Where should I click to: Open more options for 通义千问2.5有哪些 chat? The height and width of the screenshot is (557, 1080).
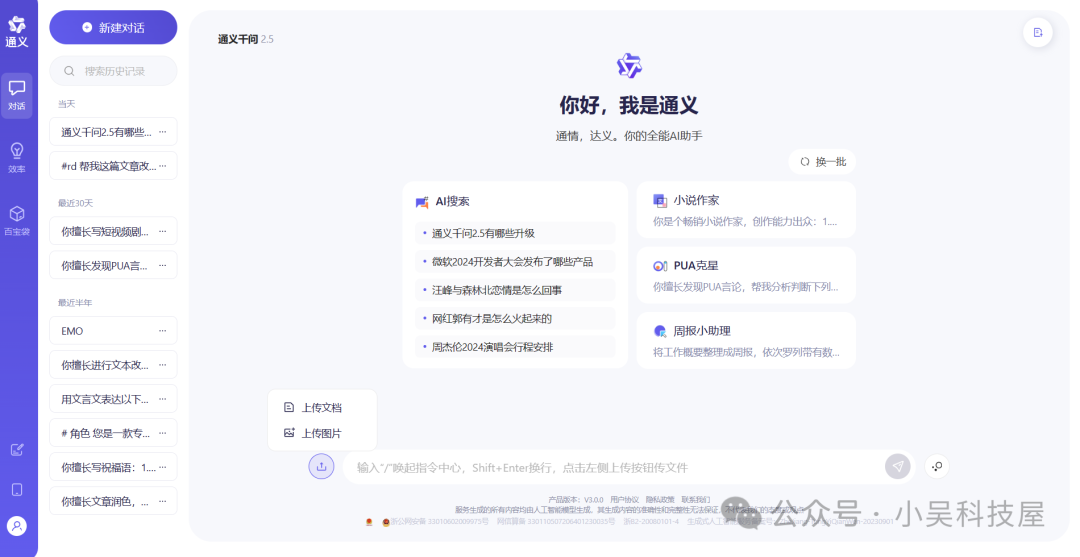163,132
